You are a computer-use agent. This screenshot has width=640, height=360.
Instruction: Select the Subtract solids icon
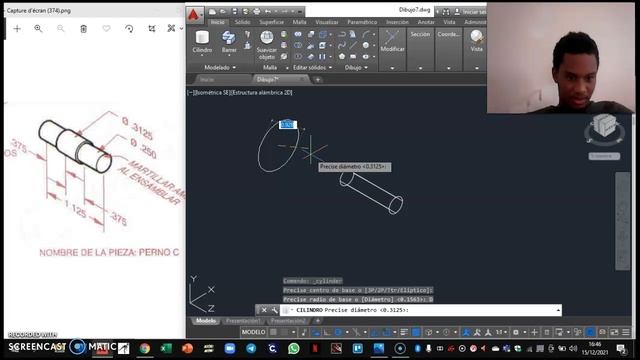tap(298, 45)
